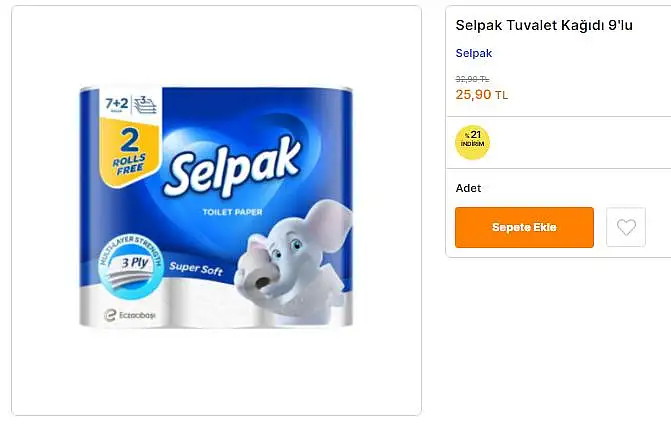
Task: Click the elephant's large gray ear
Action: pyautogui.click(x=327, y=225)
